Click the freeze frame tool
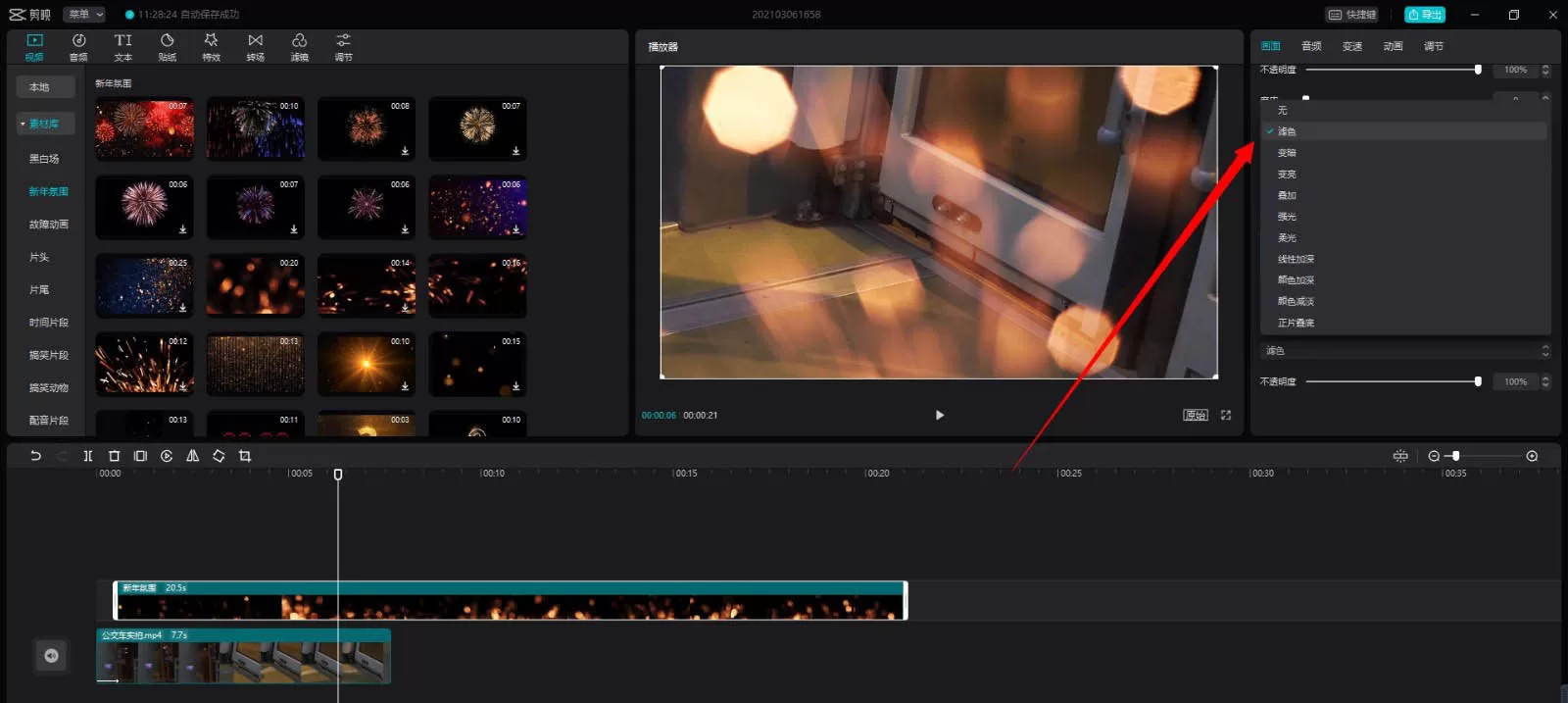1568x703 pixels. 140,456
